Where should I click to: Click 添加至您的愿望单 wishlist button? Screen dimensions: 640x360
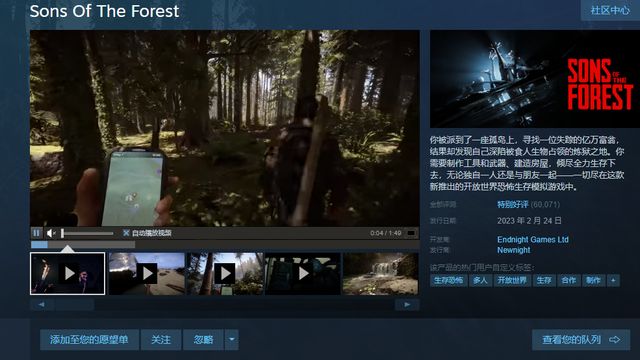pyautogui.click(x=89, y=340)
